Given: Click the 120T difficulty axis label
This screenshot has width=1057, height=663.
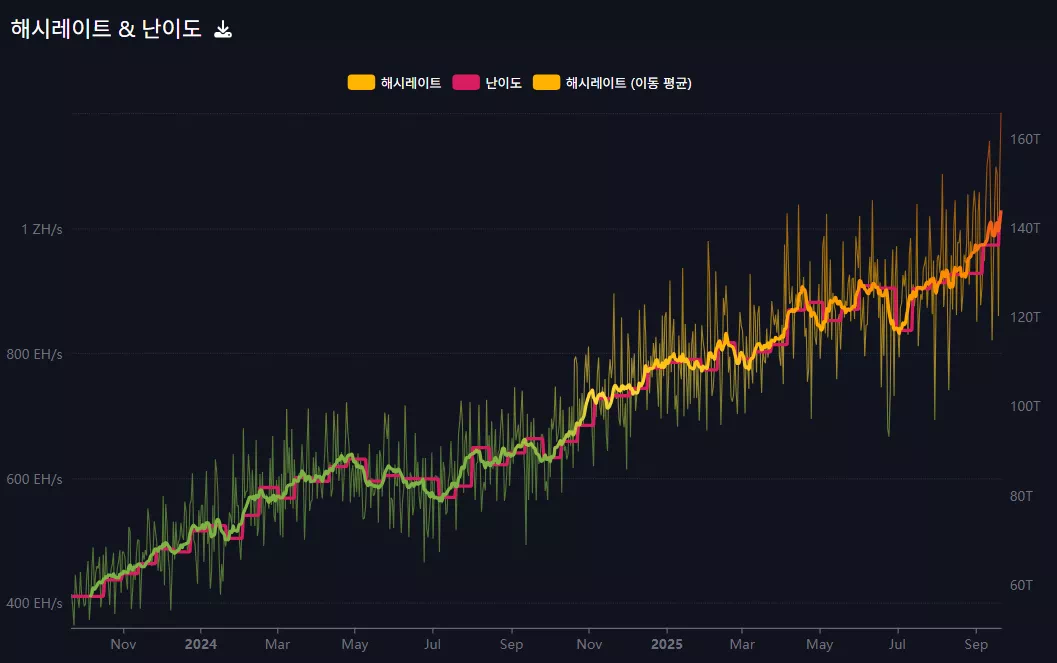Looking at the screenshot, I should (x=1024, y=317).
